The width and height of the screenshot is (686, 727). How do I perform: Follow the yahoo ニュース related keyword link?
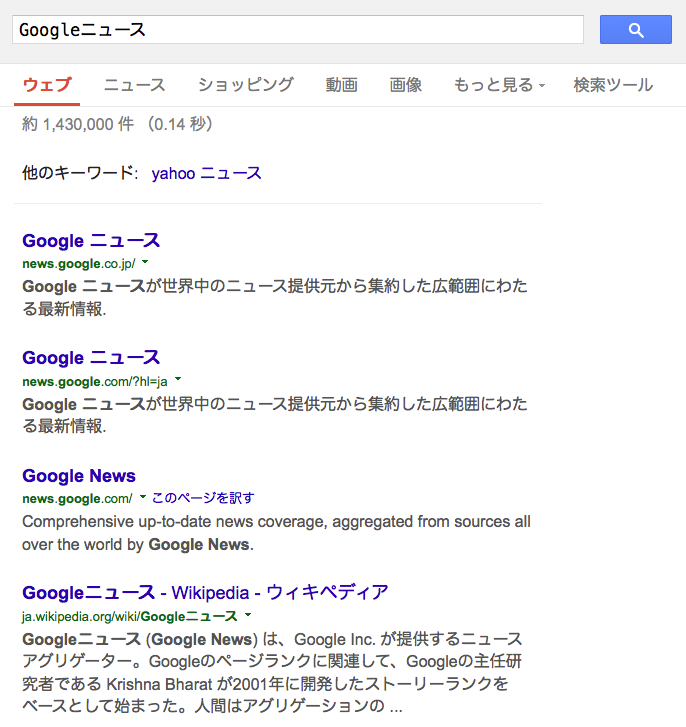(x=206, y=173)
